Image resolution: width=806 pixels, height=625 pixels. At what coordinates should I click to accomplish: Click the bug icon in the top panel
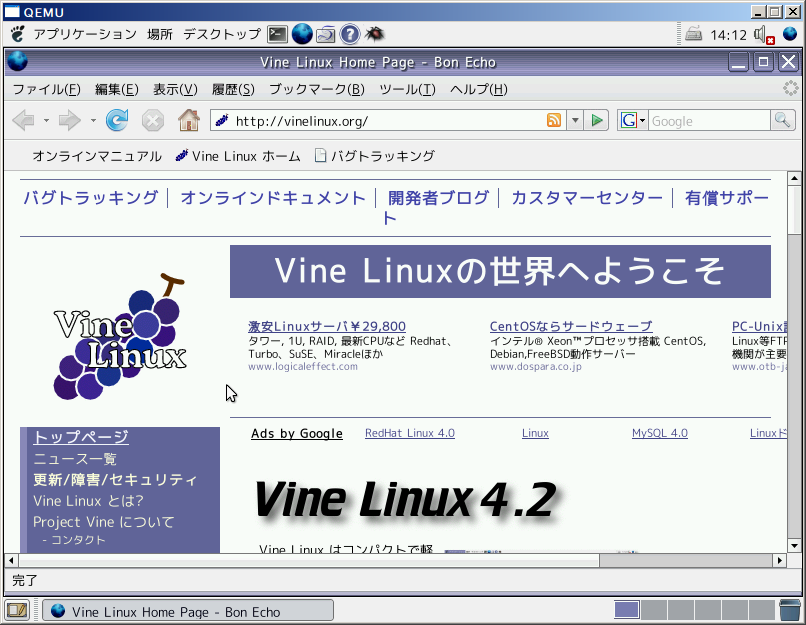point(374,34)
